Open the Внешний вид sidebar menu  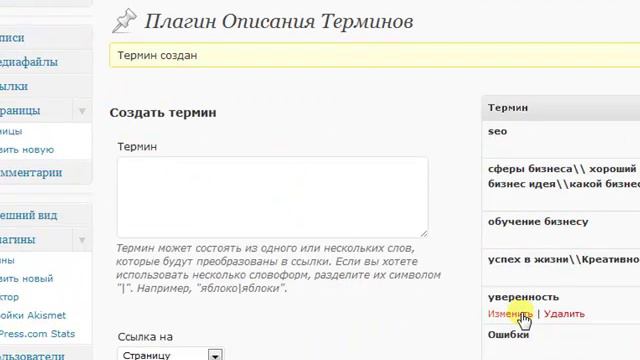[29, 215]
